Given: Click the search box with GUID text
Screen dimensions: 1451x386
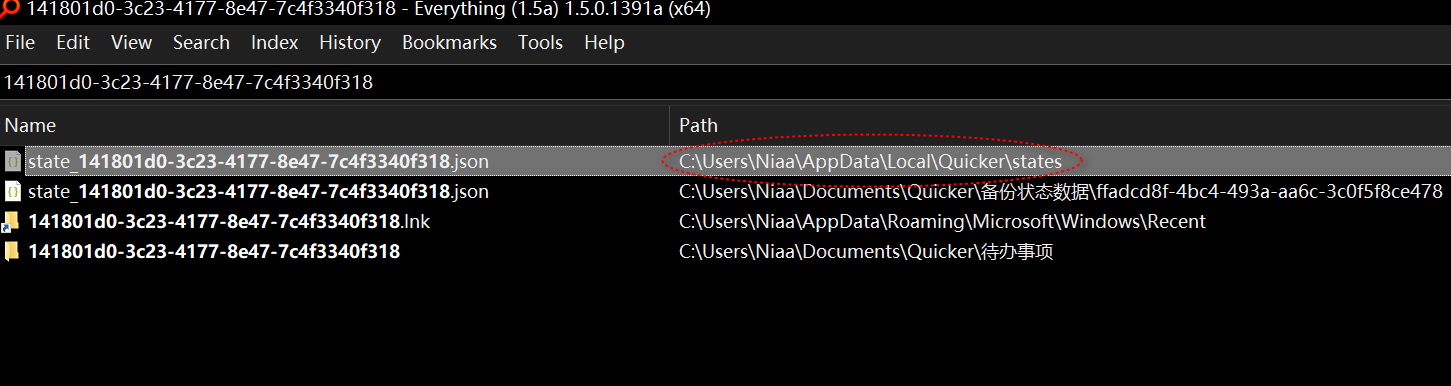Looking at the screenshot, I should click(725, 82).
